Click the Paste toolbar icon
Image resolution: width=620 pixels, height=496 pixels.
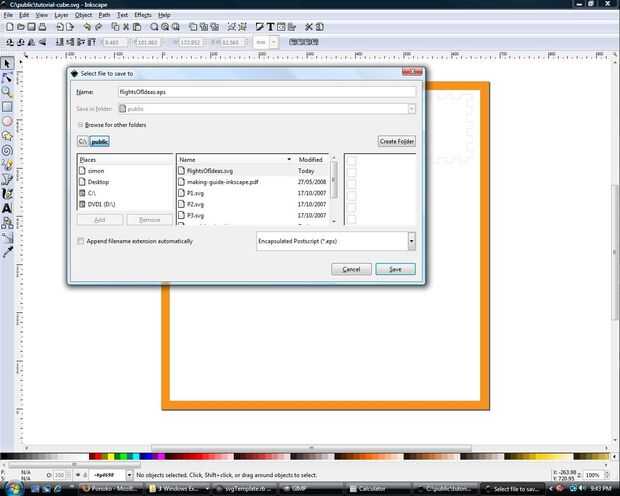click(x=137, y=27)
